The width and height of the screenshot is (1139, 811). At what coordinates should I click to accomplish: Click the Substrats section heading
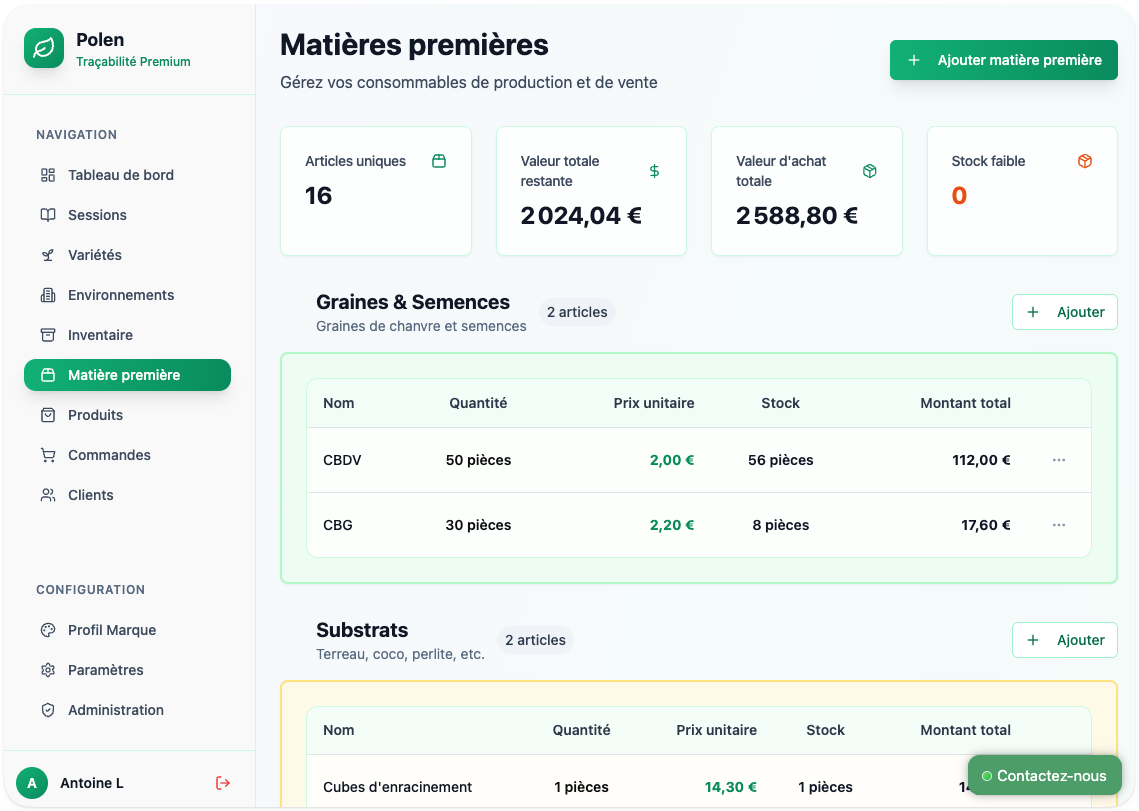click(362, 630)
